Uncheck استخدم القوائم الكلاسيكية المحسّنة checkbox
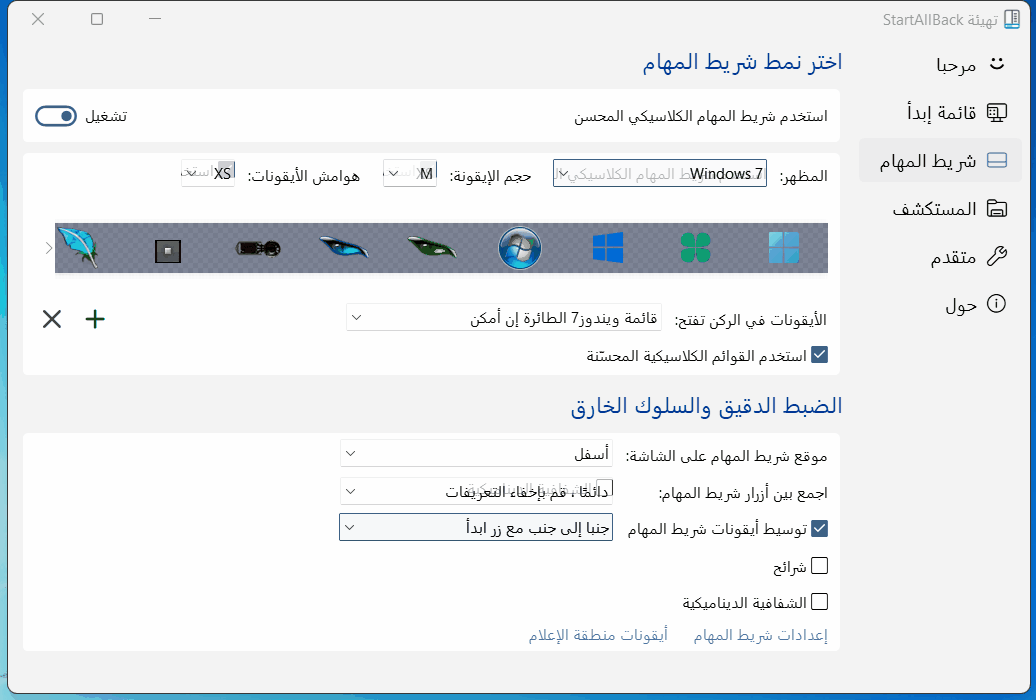This screenshot has width=1036, height=700. tap(819, 354)
